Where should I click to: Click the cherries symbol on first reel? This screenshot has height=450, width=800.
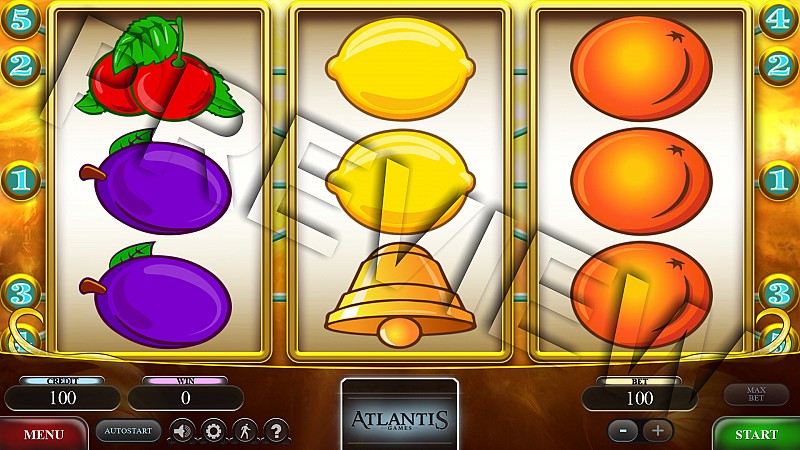[159, 68]
